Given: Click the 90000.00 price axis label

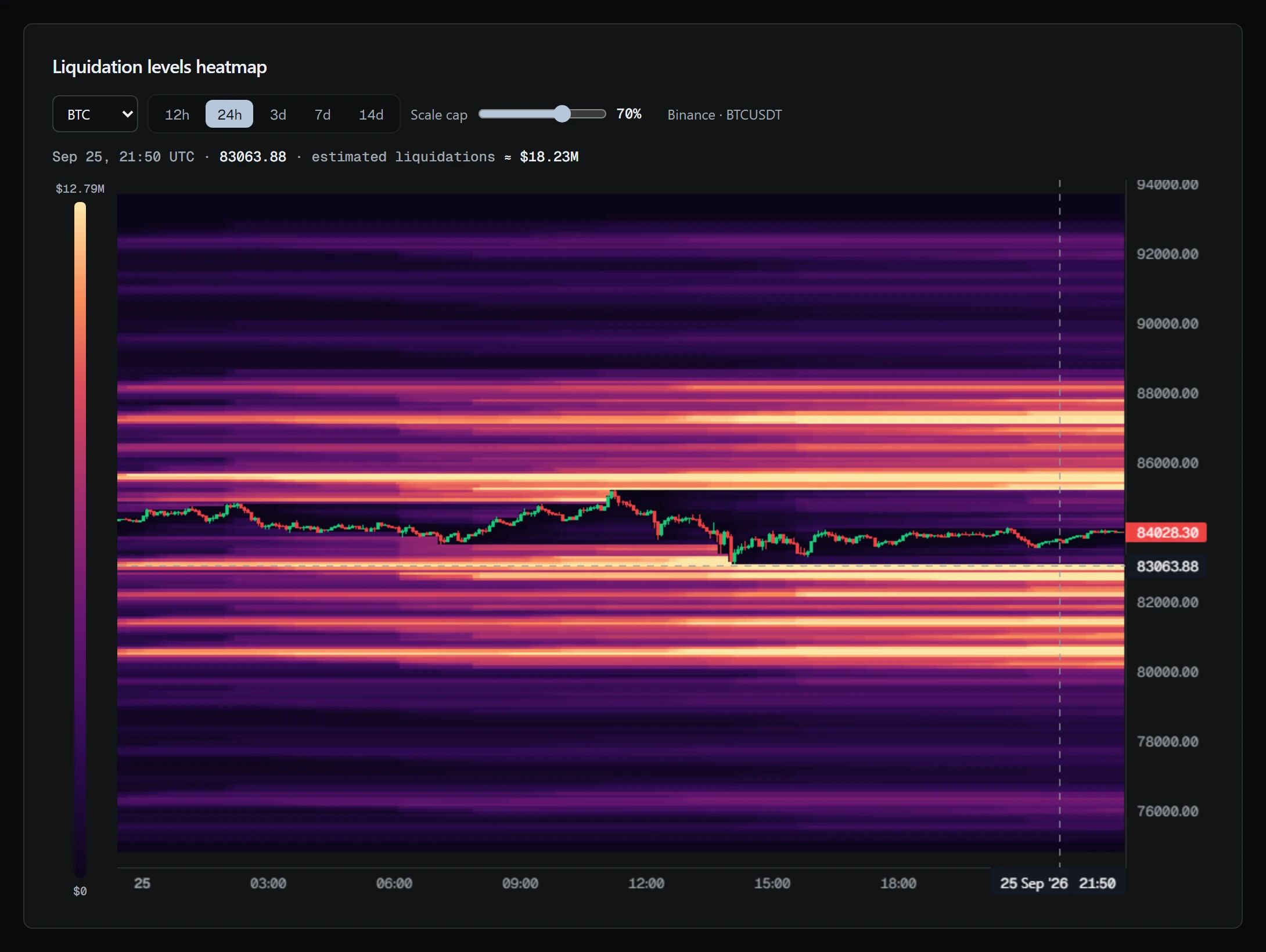Looking at the screenshot, I should click(1167, 323).
